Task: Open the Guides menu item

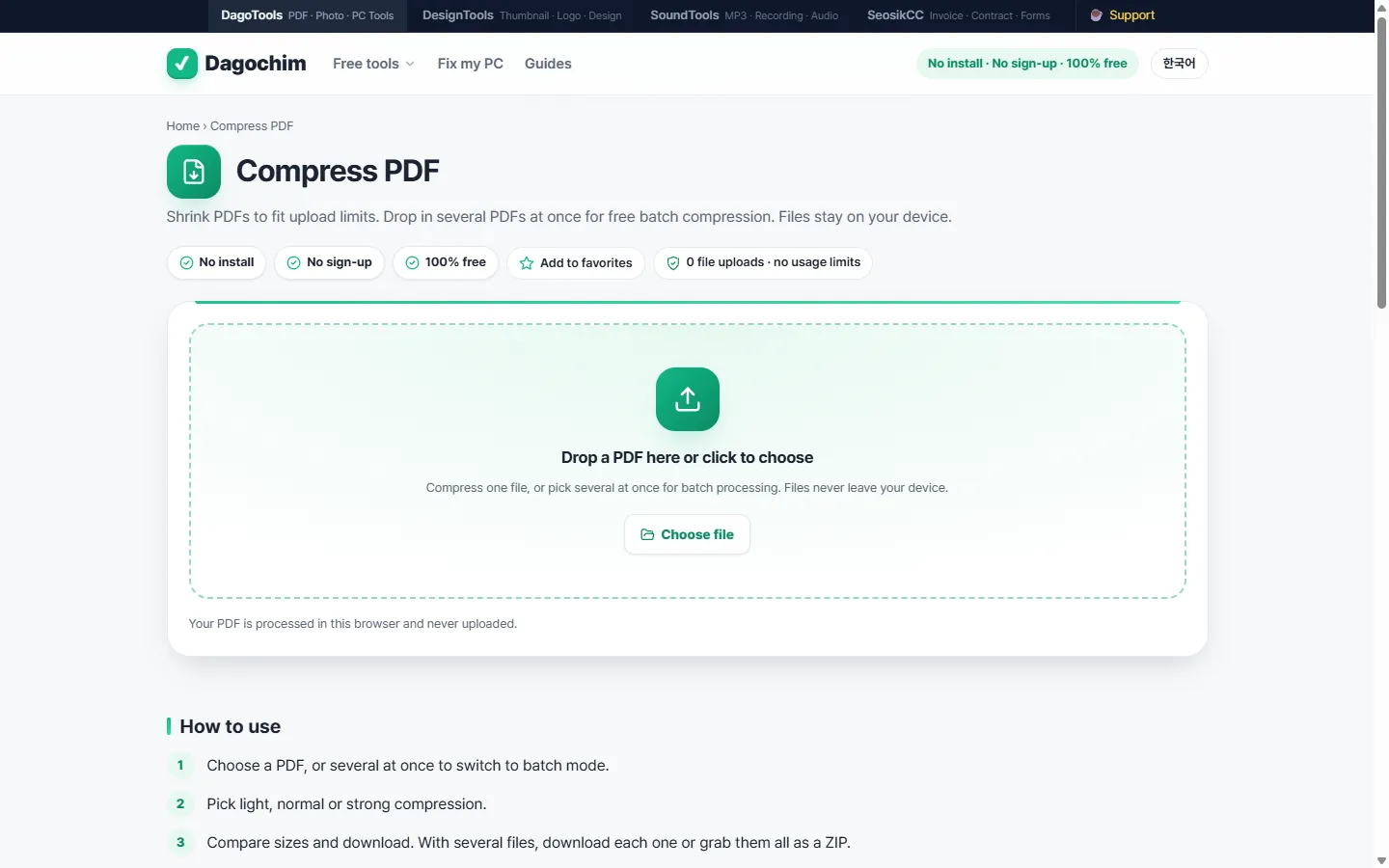Action: point(548,64)
